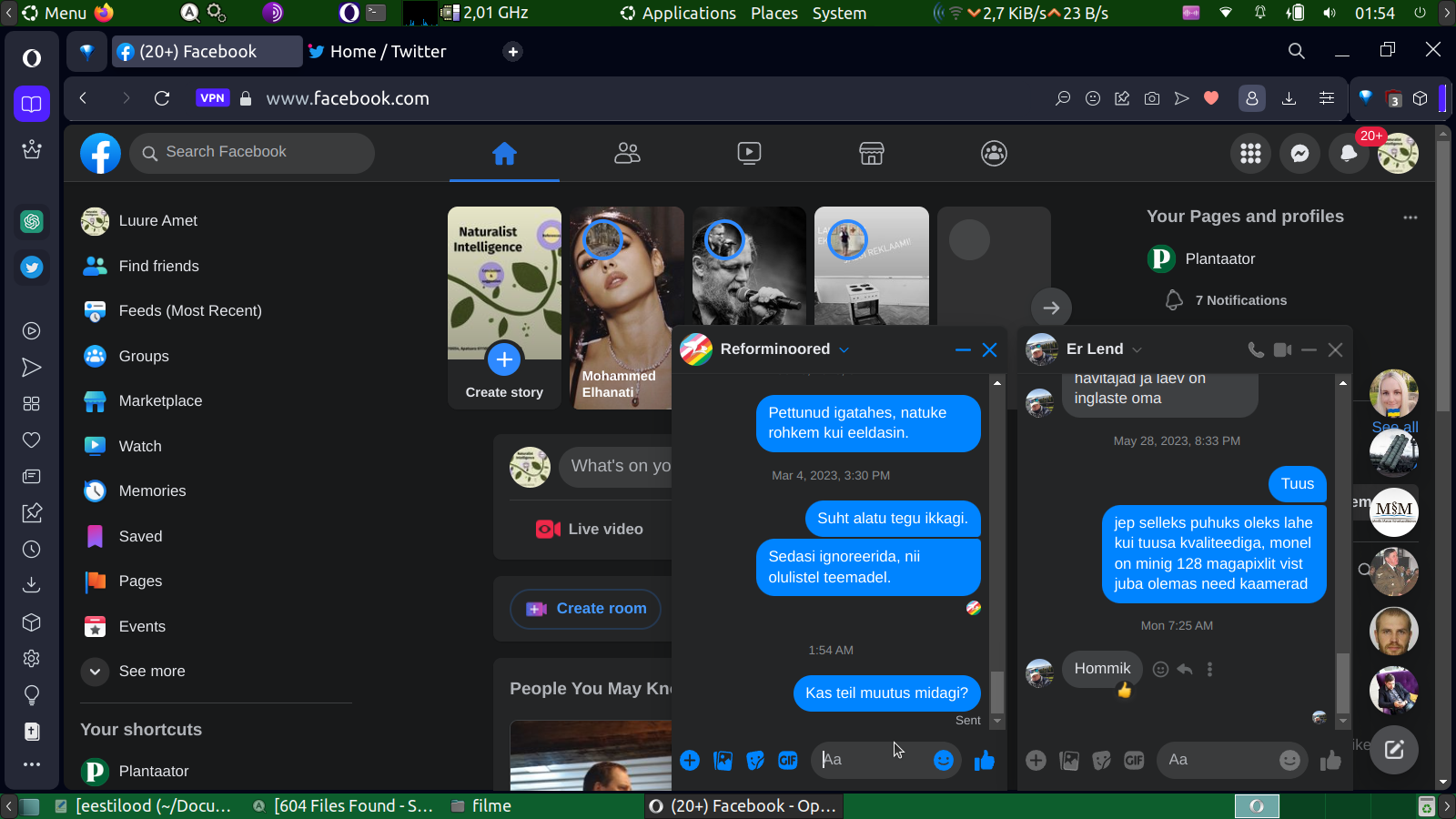Start a Live video
Viewport: 1456px width, 819px height.
[590, 530]
